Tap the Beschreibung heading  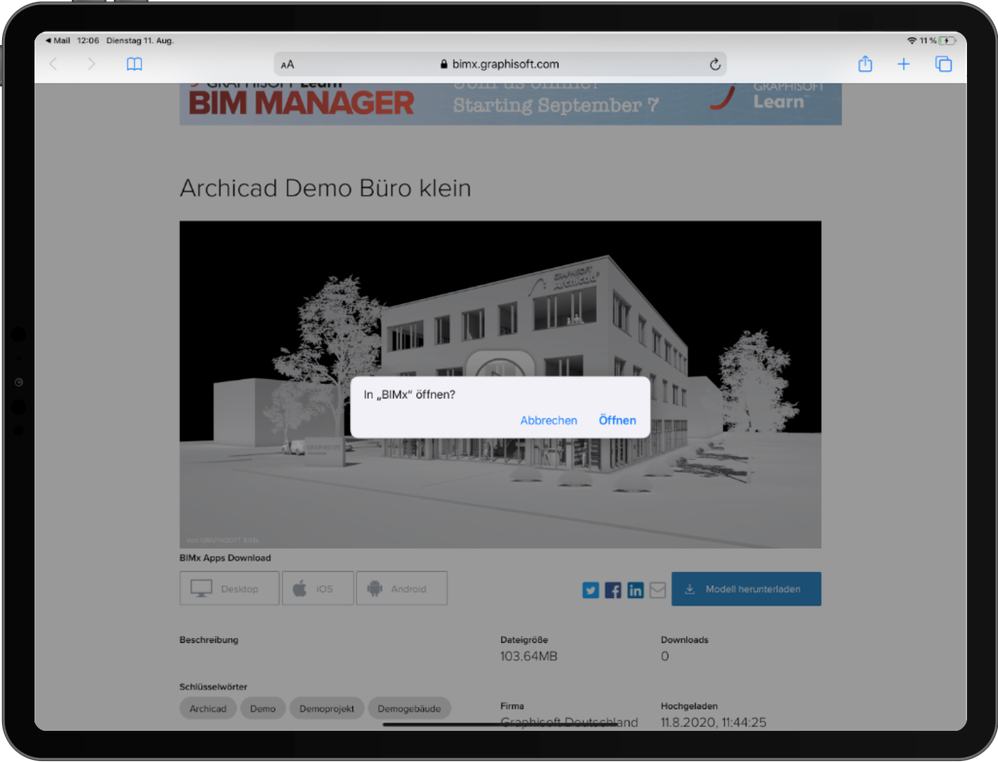(209, 640)
